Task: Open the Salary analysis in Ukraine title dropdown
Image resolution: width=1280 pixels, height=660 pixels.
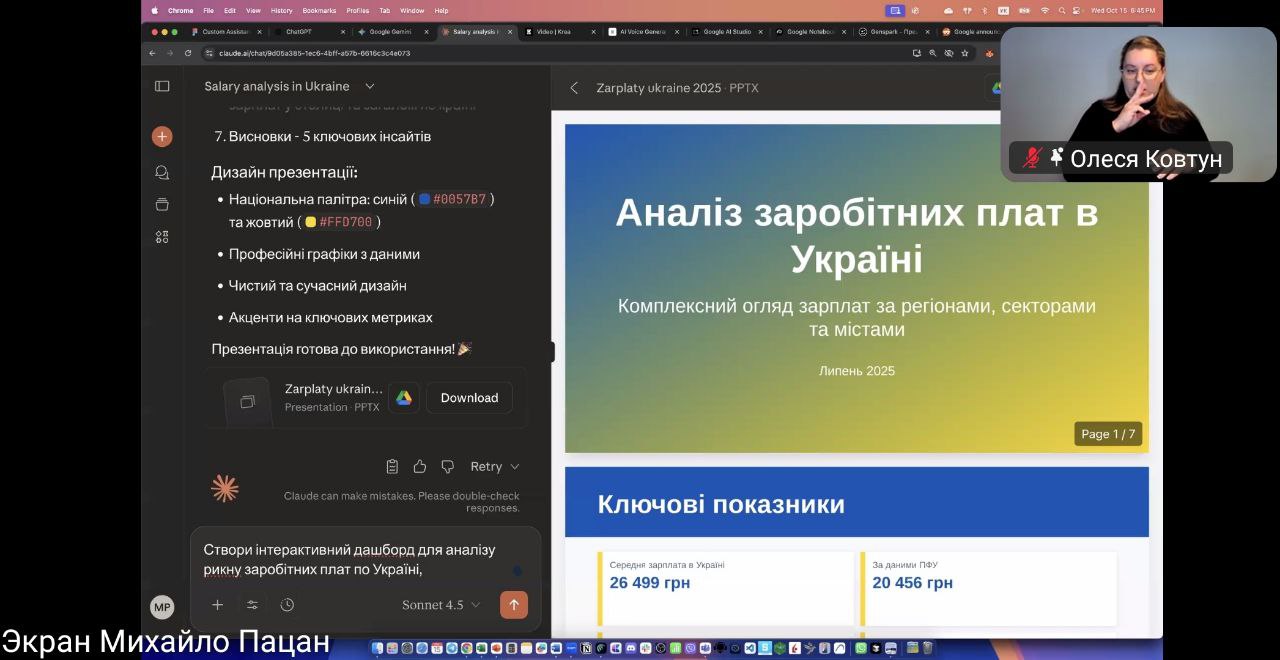Action: (x=369, y=86)
